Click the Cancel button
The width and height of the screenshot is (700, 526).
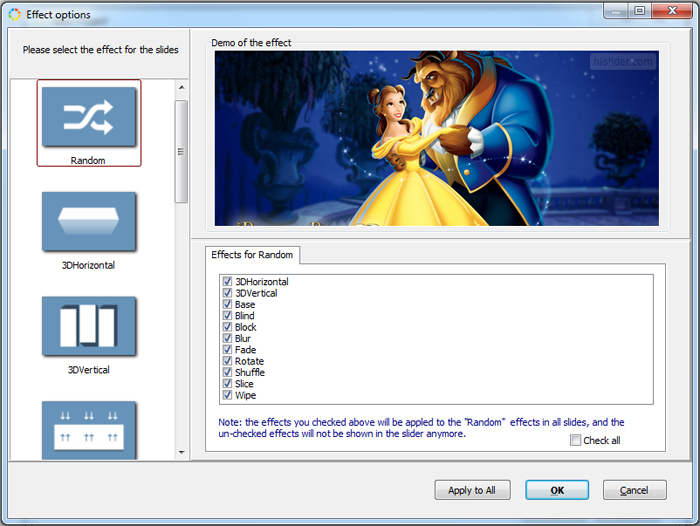pos(634,490)
